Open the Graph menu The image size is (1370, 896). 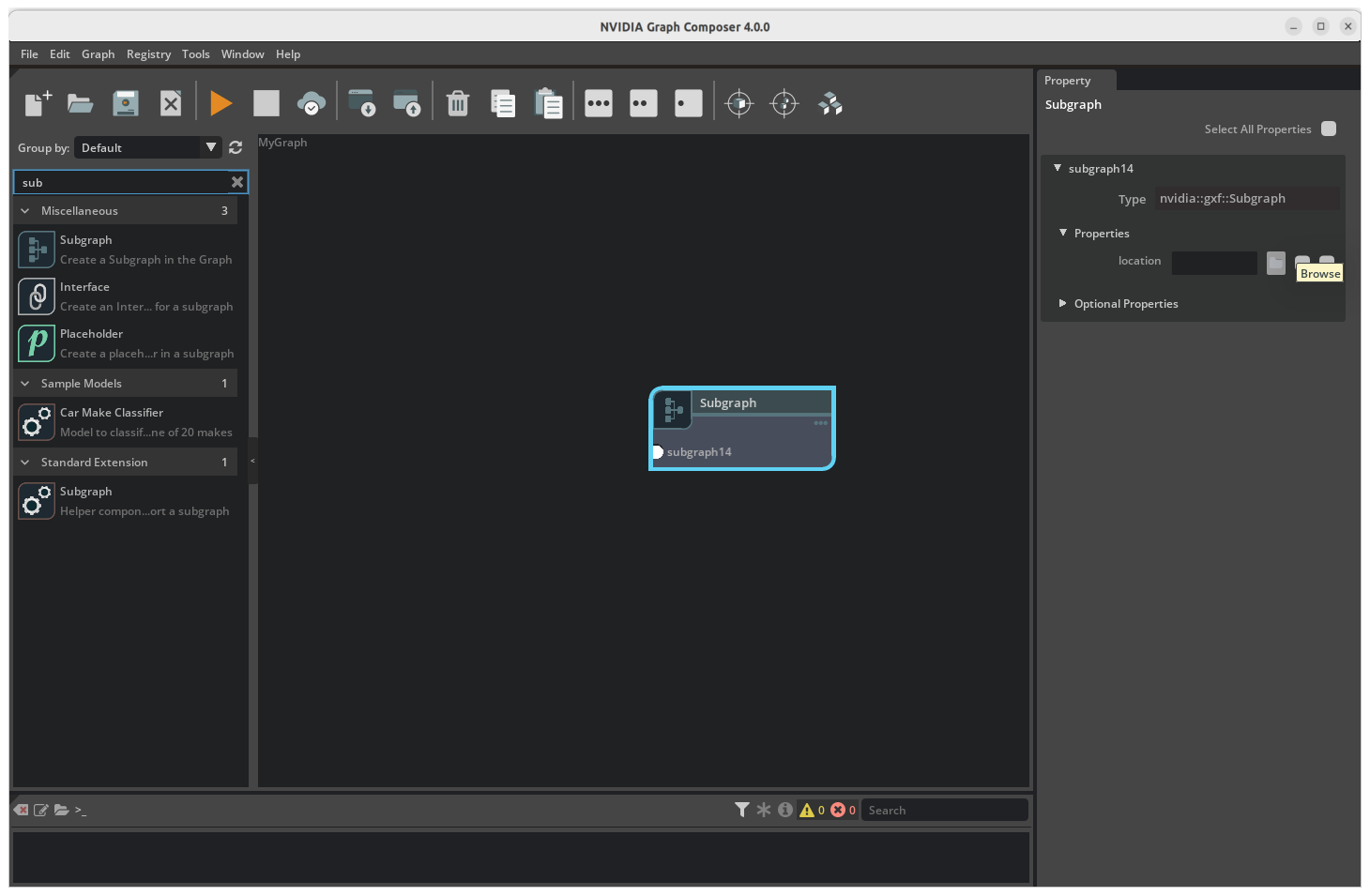point(98,53)
